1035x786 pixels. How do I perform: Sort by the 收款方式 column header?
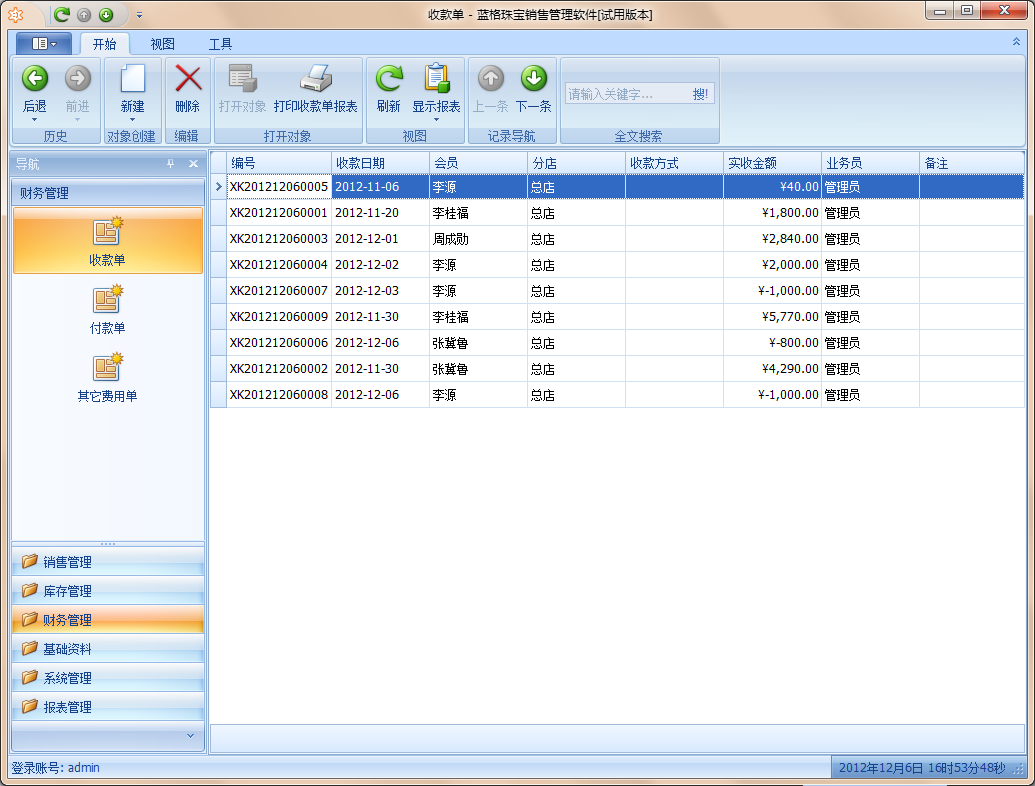click(x=675, y=163)
